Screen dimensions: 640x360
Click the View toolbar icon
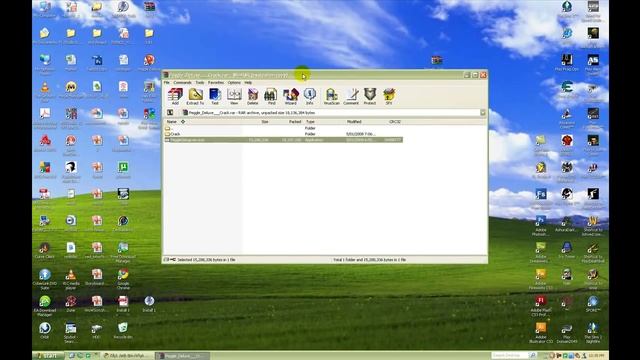234,96
